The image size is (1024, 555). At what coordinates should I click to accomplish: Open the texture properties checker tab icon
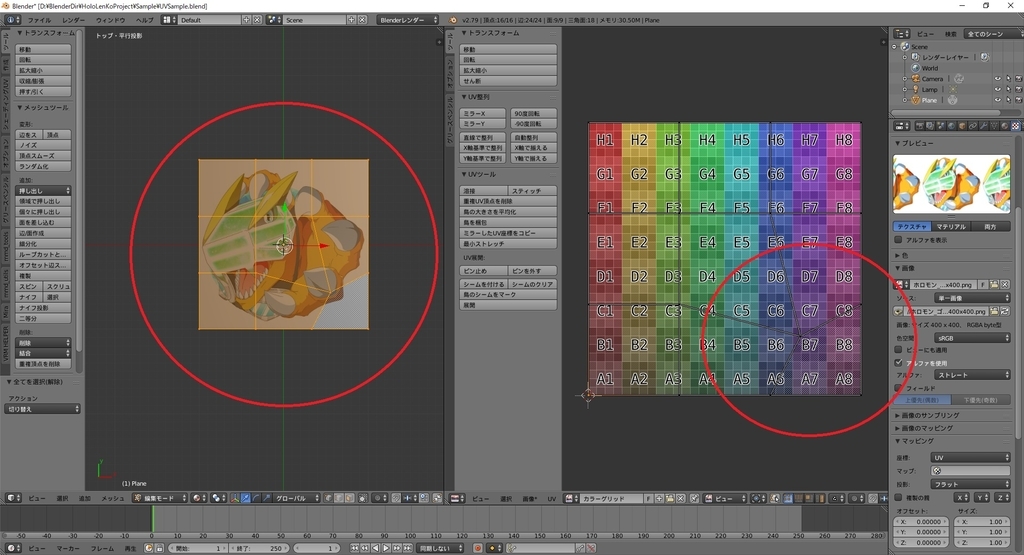pos(1016,125)
